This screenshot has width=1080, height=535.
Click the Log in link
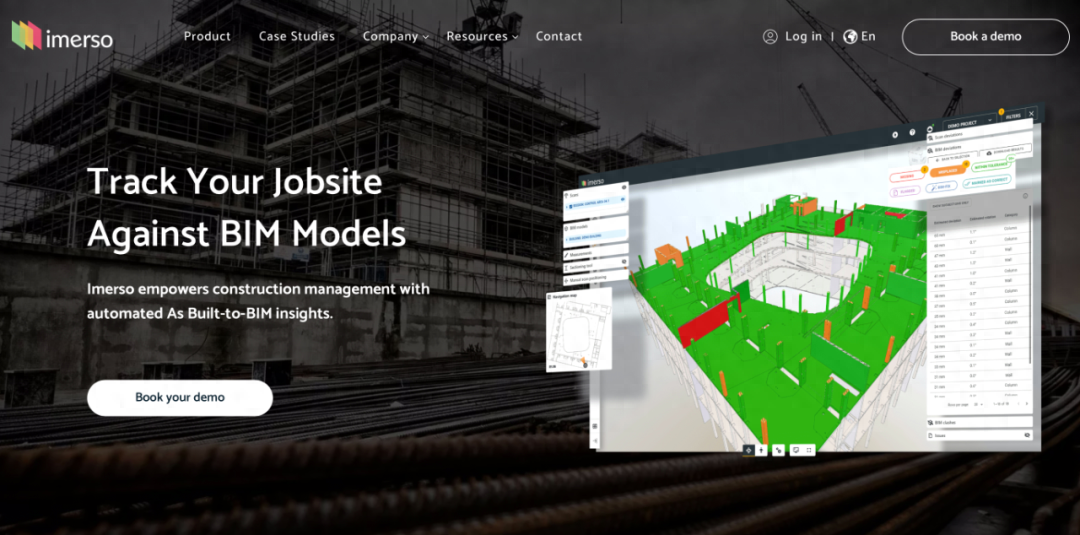pyautogui.click(x=792, y=36)
